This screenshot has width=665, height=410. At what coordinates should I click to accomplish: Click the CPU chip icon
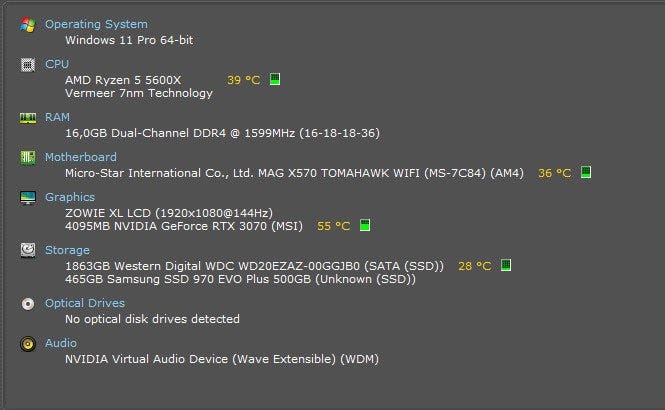pyautogui.click(x=28, y=64)
